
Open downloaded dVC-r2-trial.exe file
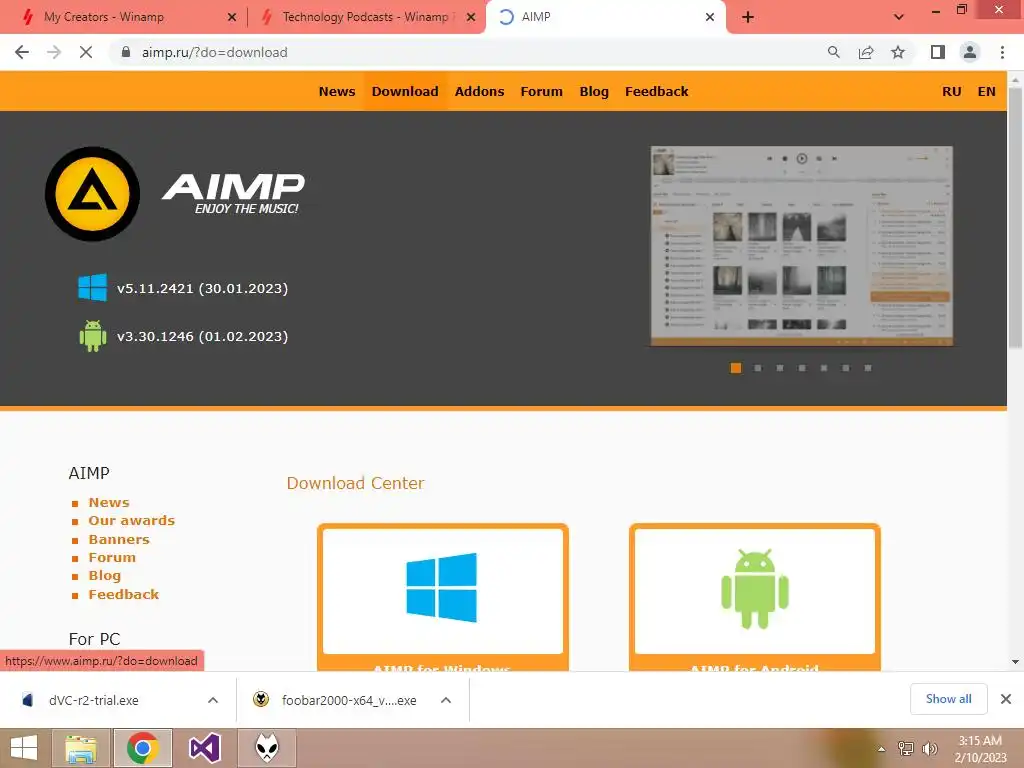tap(93, 700)
